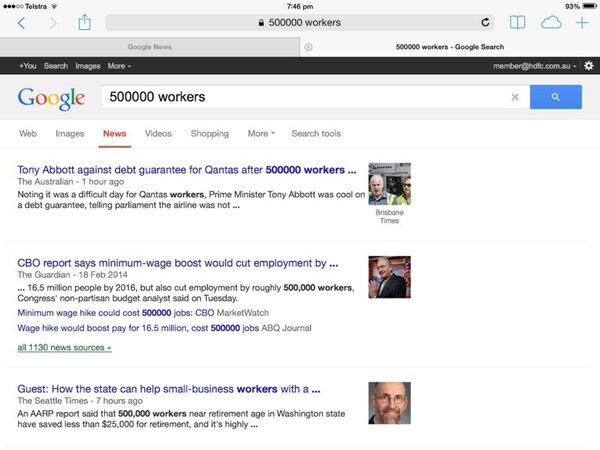600x450 pixels.
Task: Open Google settings gear icon
Action: click(588, 66)
